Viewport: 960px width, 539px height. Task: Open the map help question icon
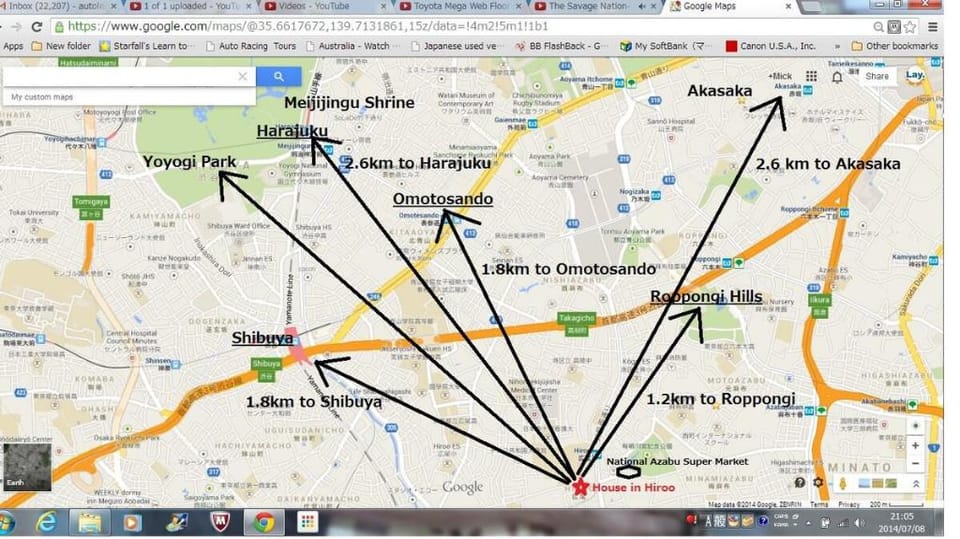tap(800, 483)
